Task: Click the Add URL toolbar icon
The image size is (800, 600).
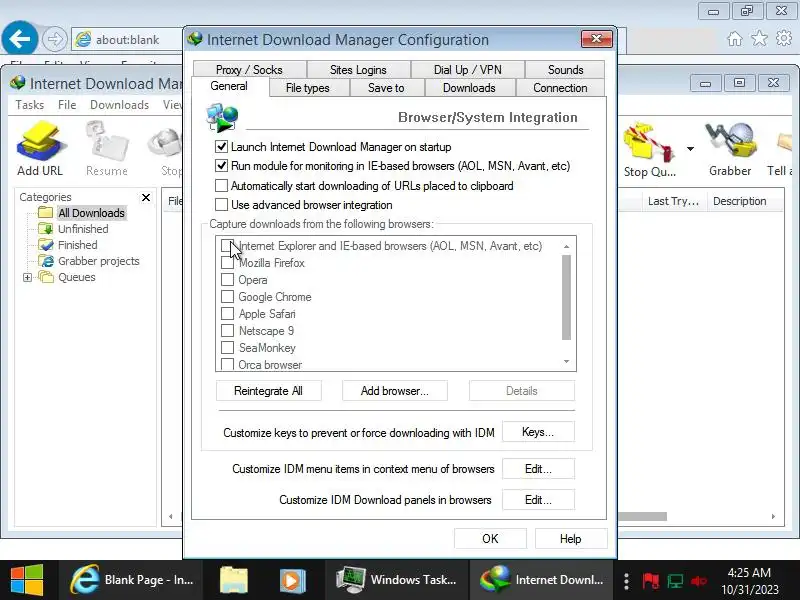Action: point(40,148)
